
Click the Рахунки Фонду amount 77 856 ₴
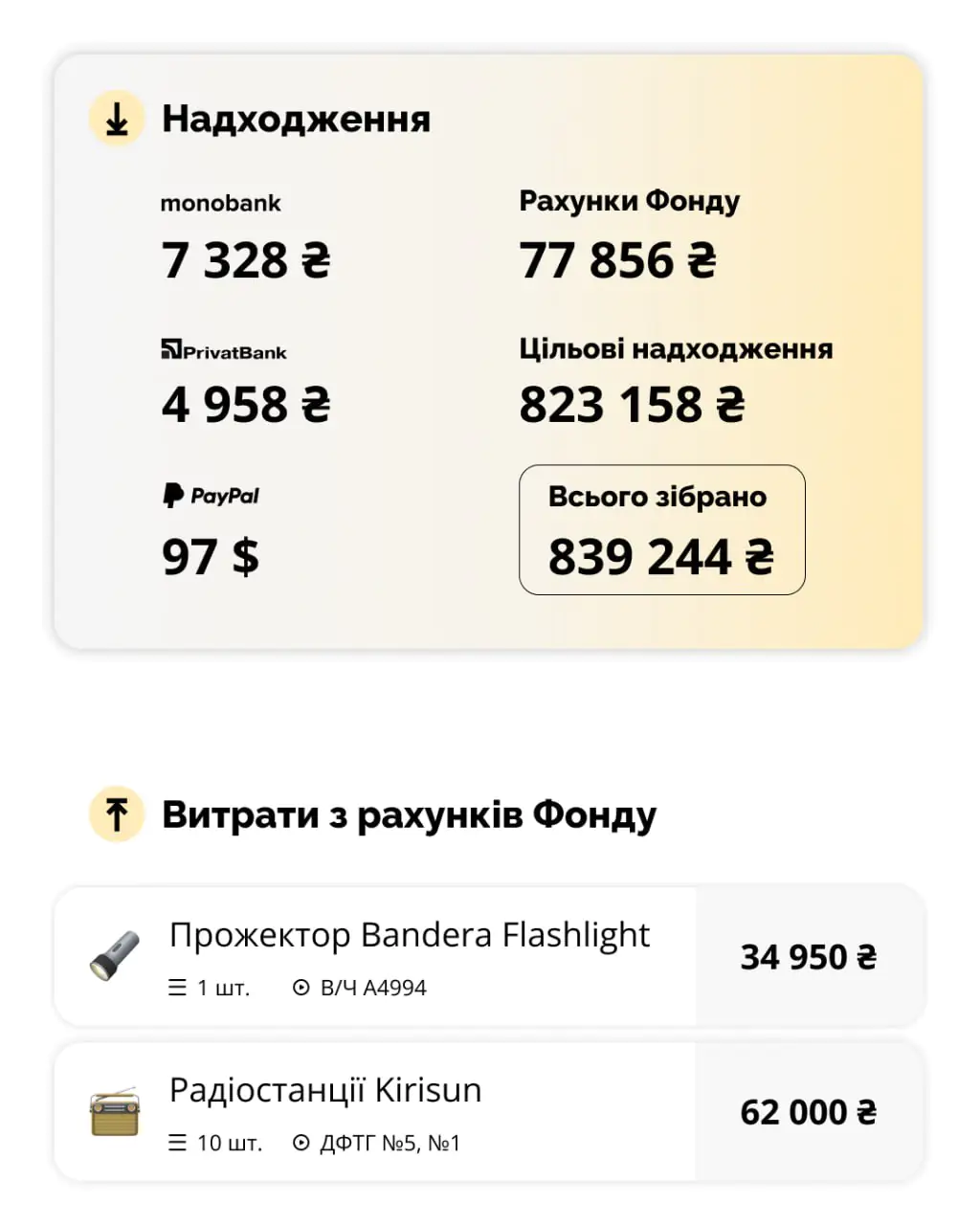617,260
